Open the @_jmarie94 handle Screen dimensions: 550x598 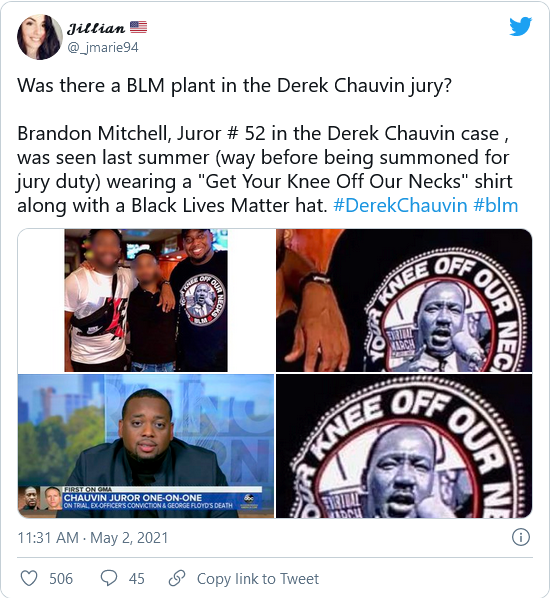103,47
